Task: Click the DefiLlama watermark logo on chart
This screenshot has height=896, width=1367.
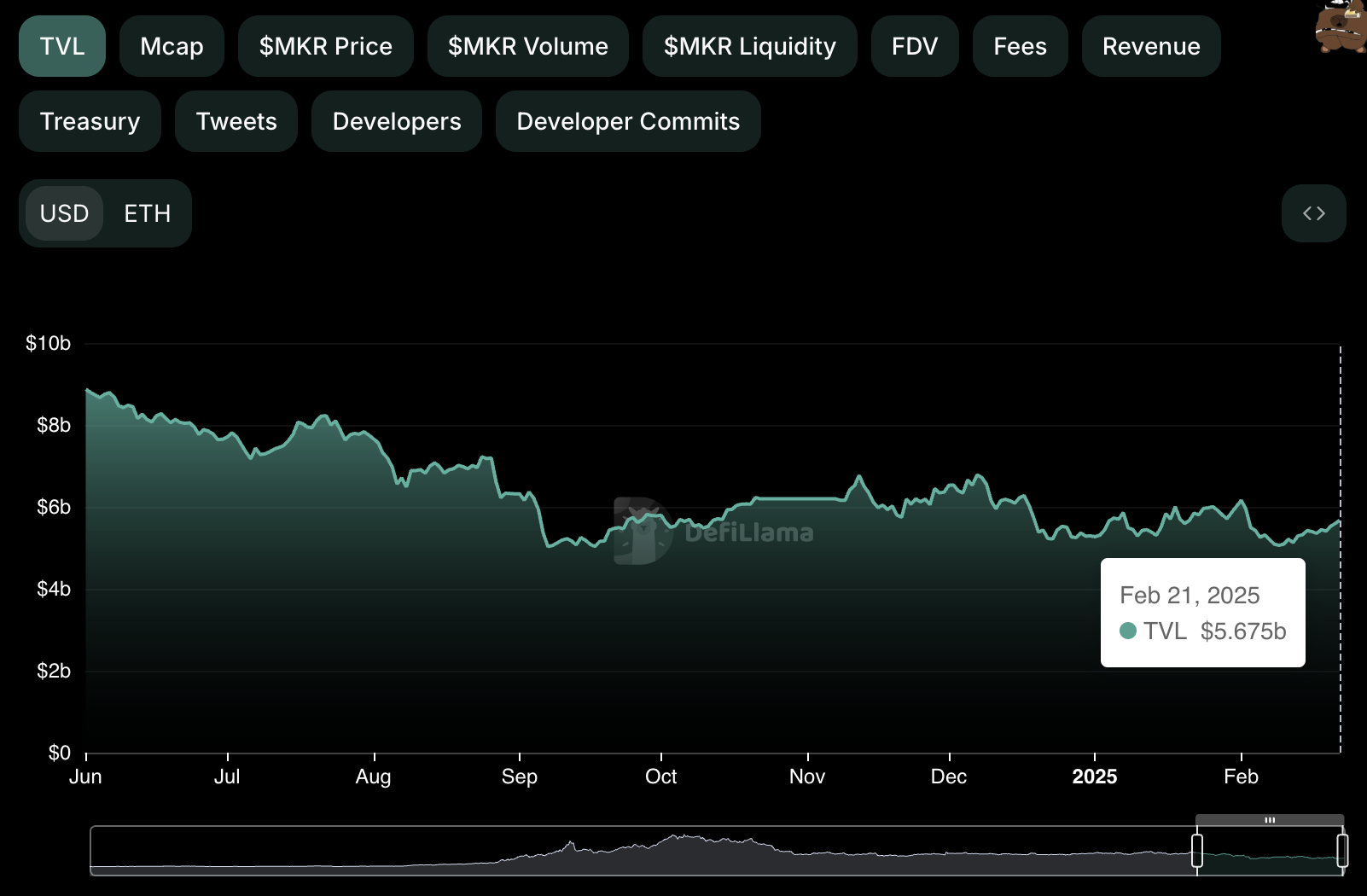Action: coord(713,532)
